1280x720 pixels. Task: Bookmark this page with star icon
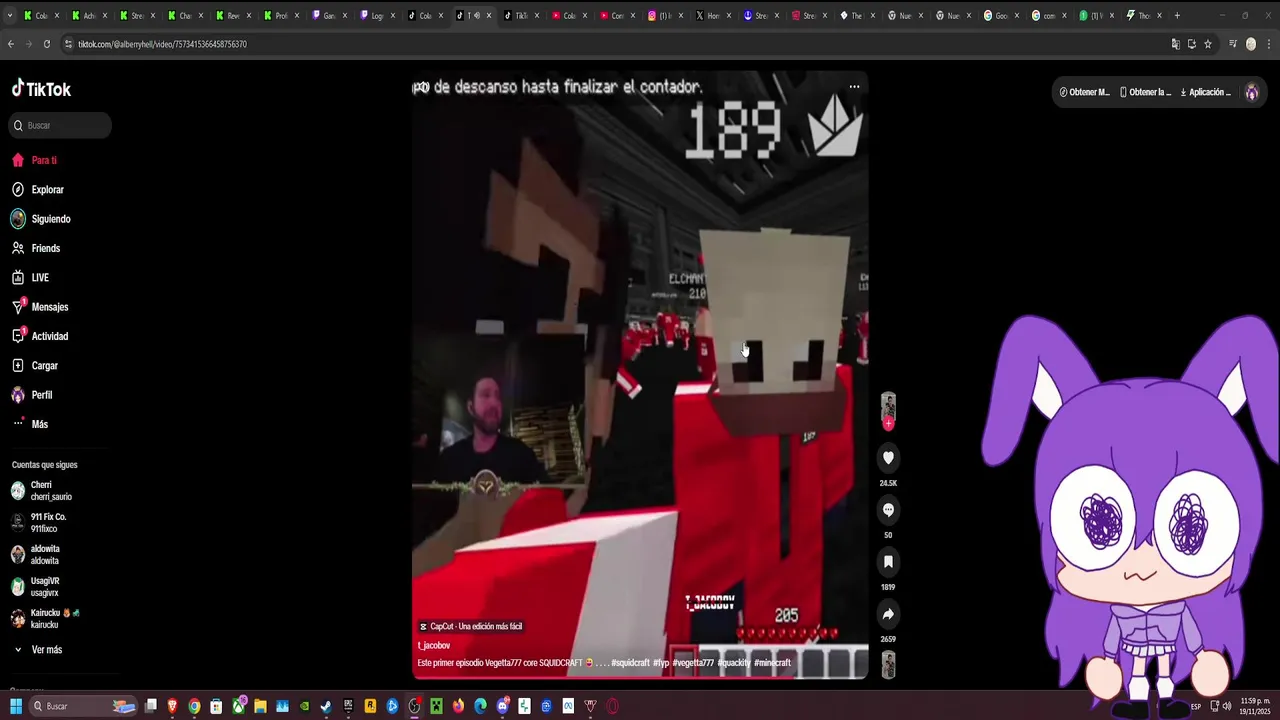pyautogui.click(x=1208, y=44)
